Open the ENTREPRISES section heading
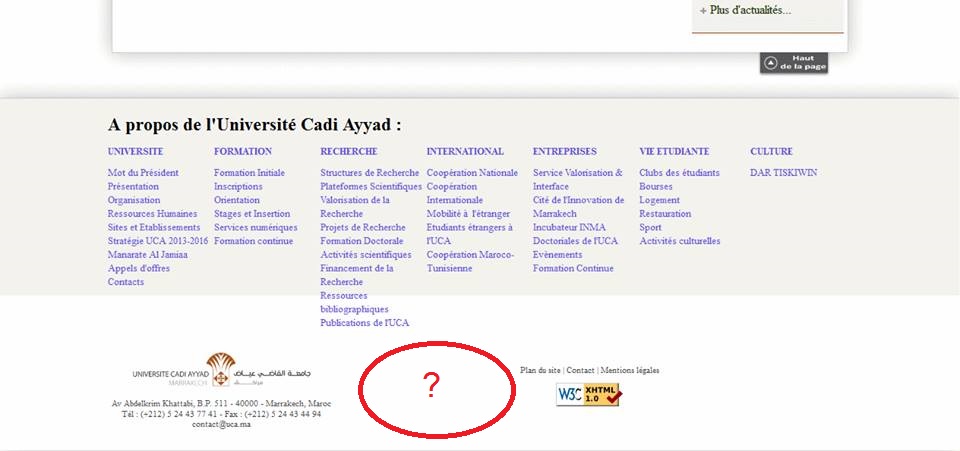The height and width of the screenshot is (451, 960). (564, 151)
